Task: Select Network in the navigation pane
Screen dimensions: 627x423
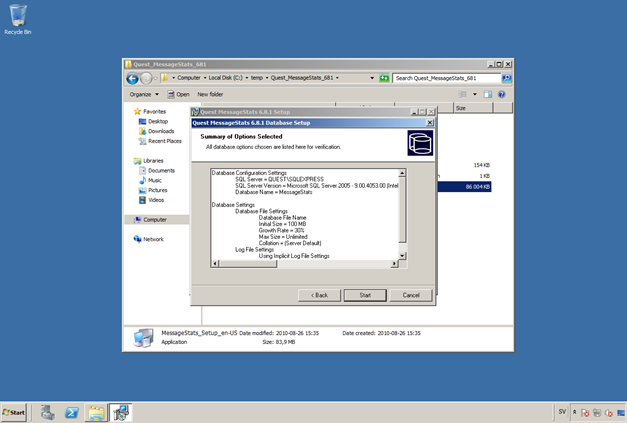Action: click(149, 239)
